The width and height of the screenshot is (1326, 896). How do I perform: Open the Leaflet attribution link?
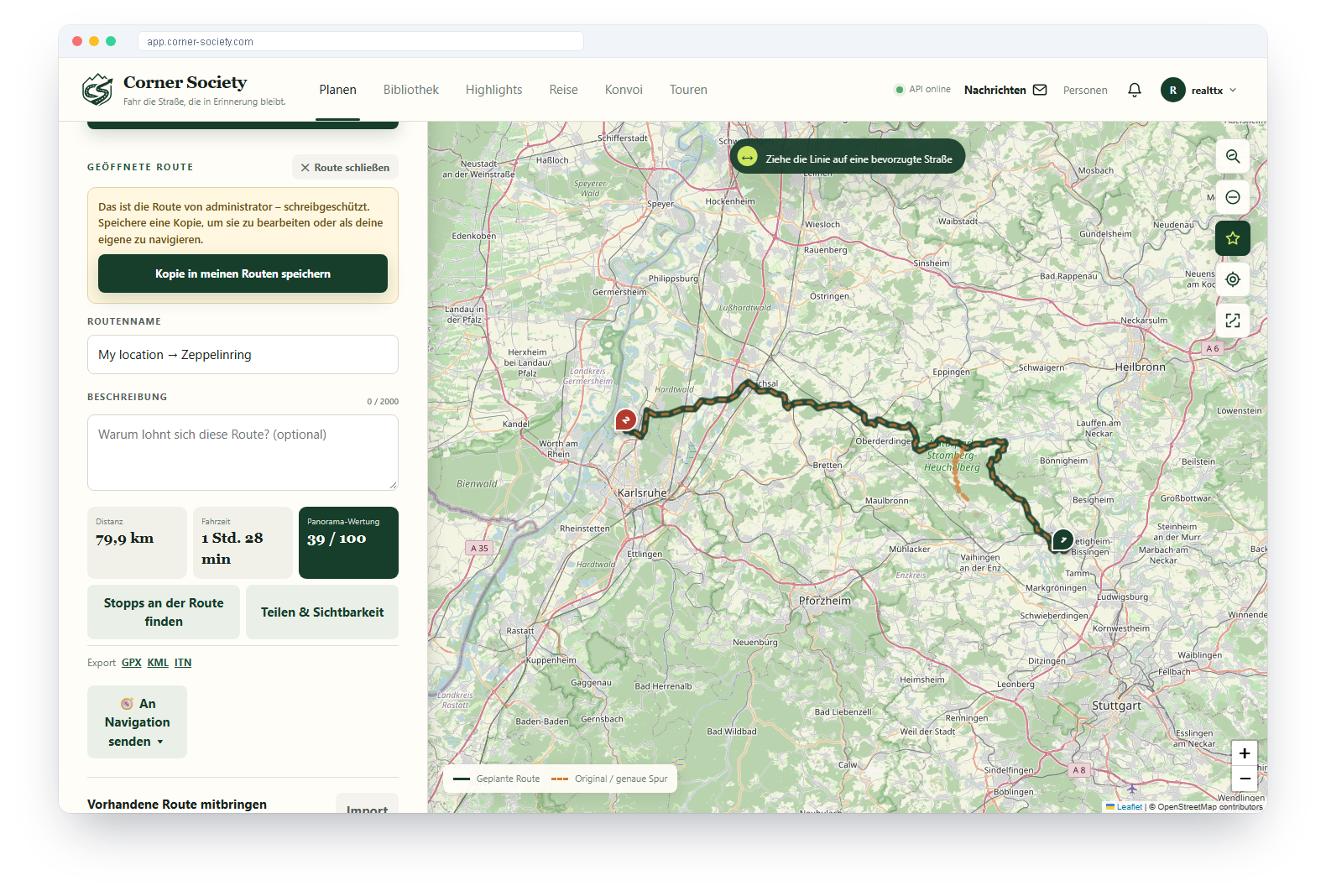tap(1129, 807)
